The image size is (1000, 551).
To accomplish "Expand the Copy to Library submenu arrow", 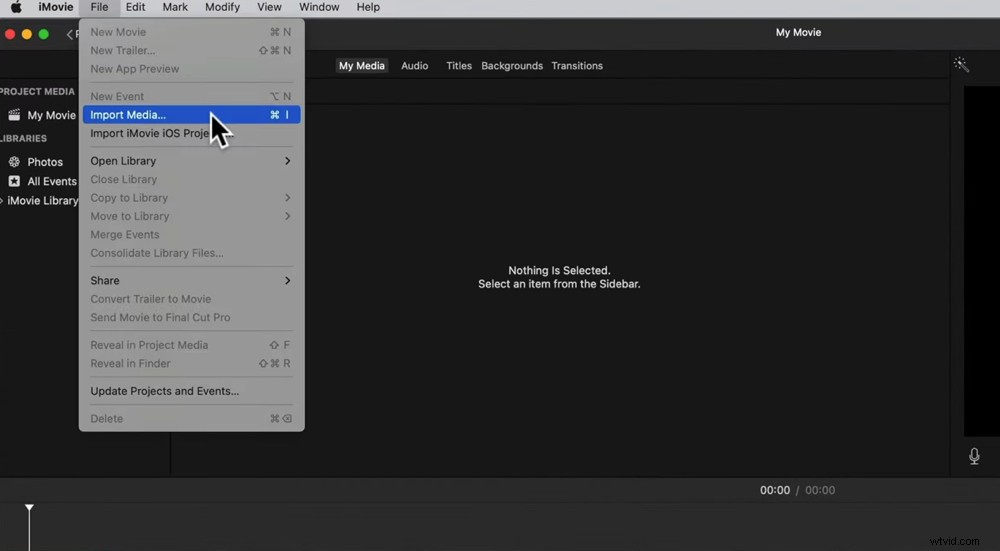I will pos(288,198).
